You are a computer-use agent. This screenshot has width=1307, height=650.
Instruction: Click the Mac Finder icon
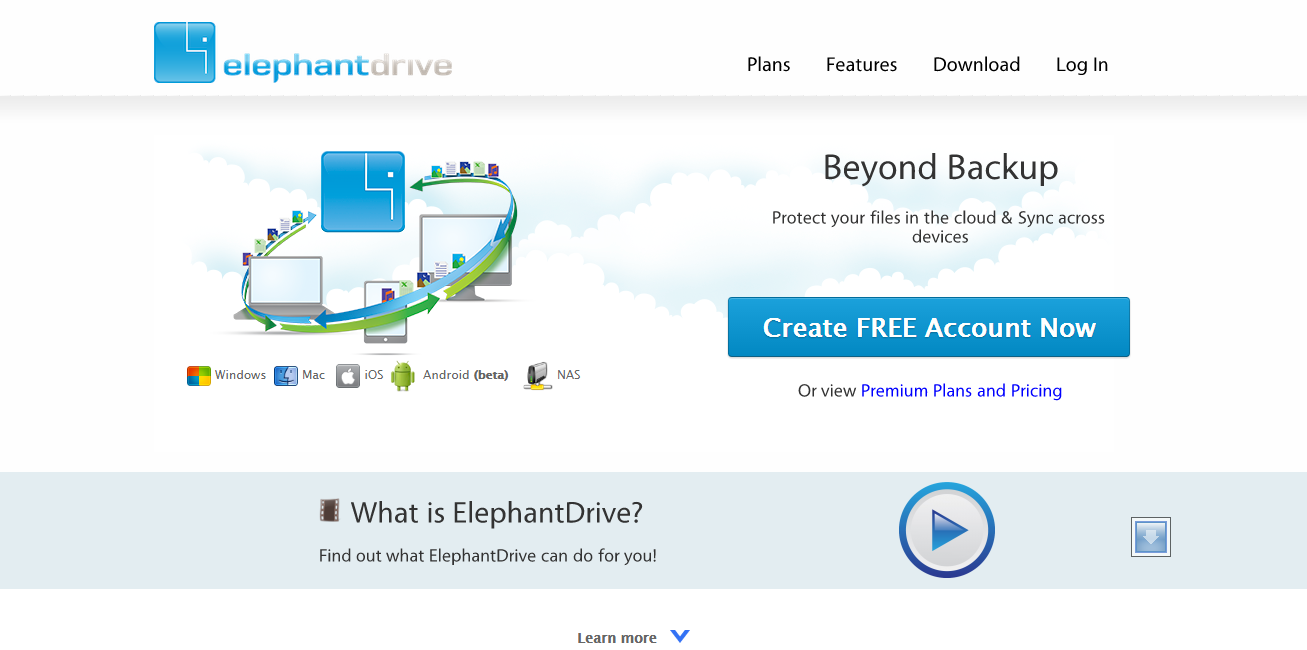(286, 376)
